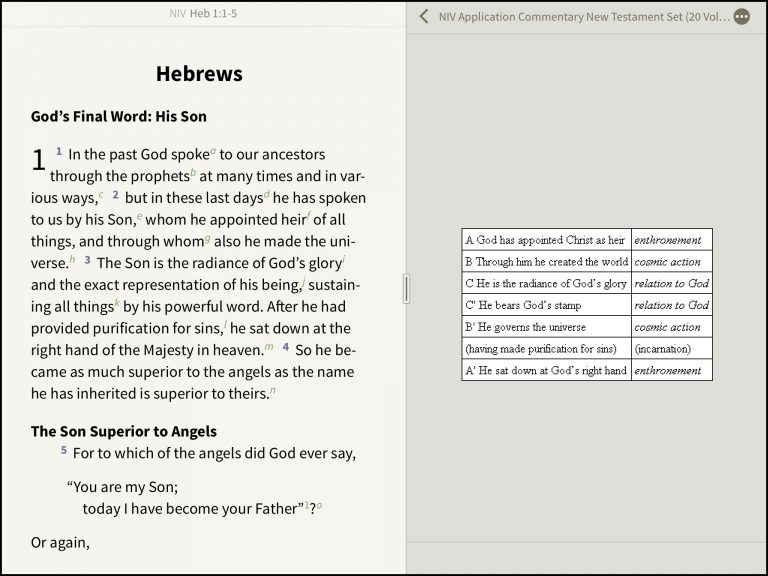Select 'cosmic action' cell in row B
768x576 pixels.
click(x=672, y=262)
